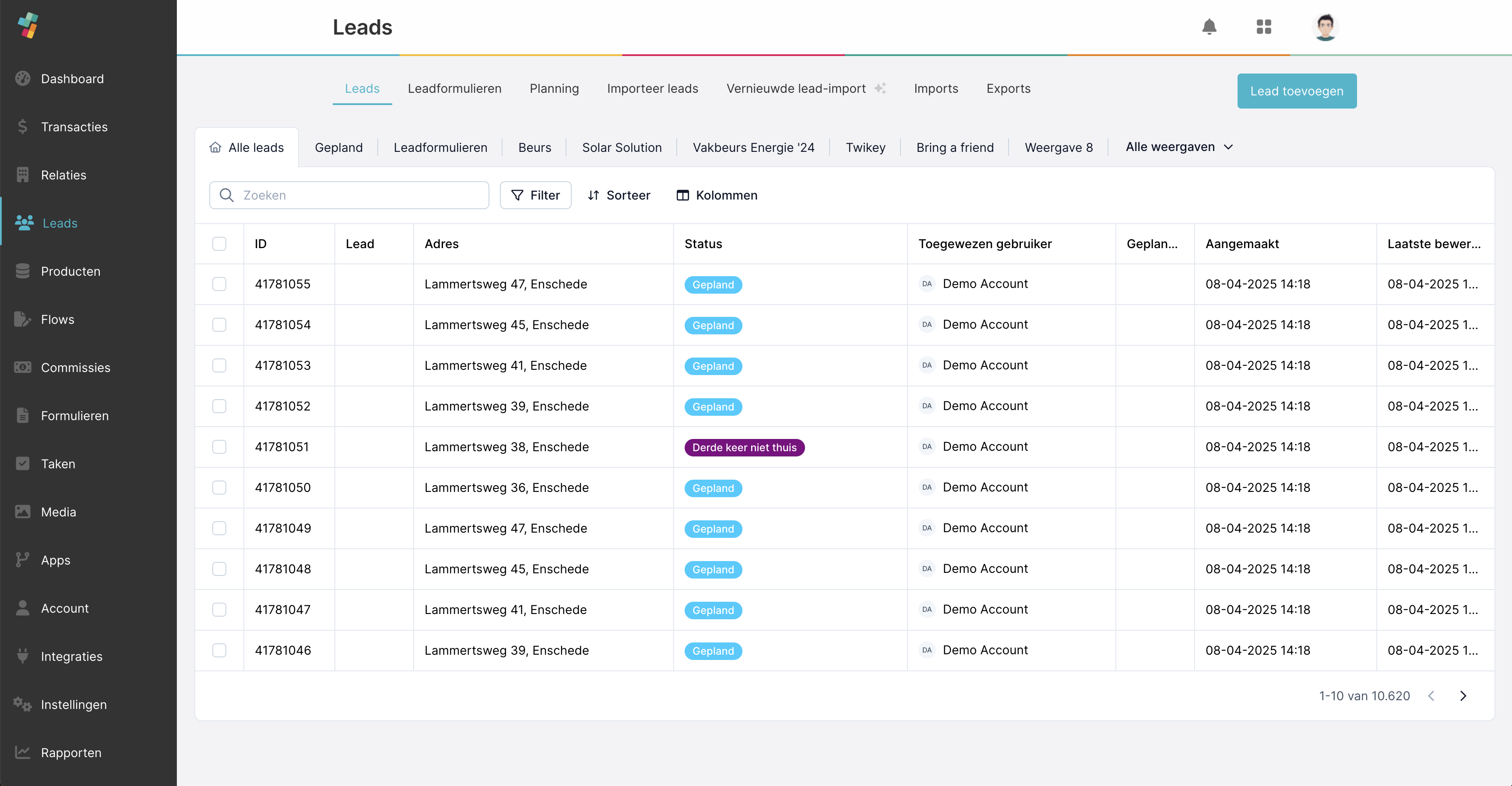Image resolution: width=1512 pixels, height=786 pixels.
Task: Open the Sorteer sorting options
Action: pos(619,195)
